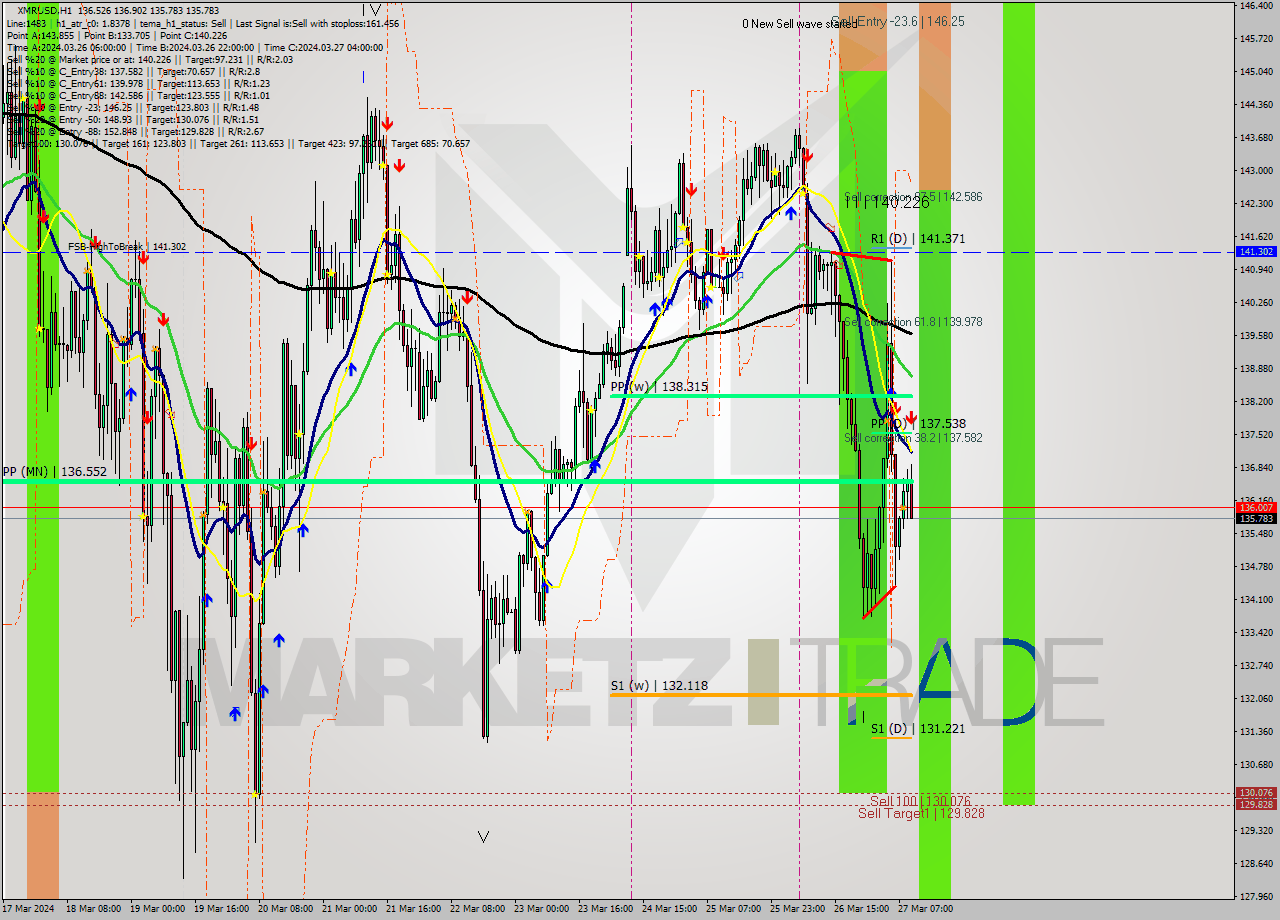This screenshot has width=1280, height=920.
Task: Click the S1 (w) | 132.118 label
Action: pos(653,686)
